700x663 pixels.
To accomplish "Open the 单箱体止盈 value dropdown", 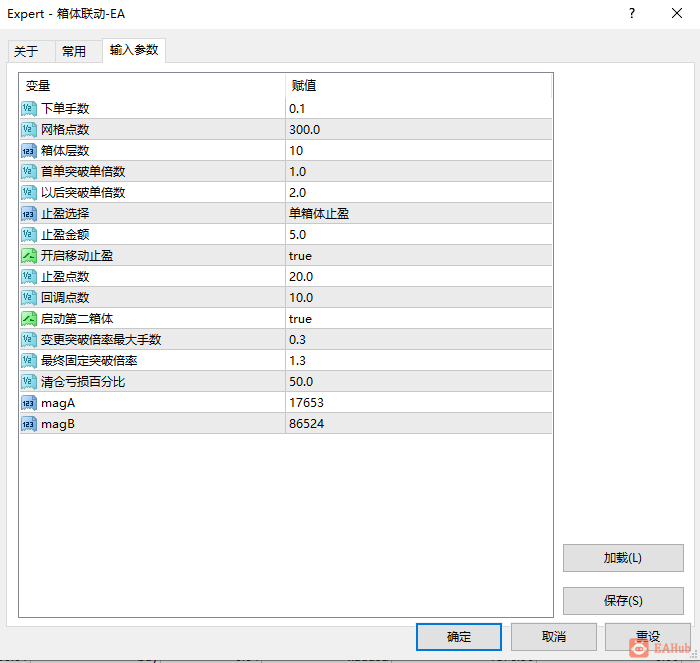I will (419, 213).
